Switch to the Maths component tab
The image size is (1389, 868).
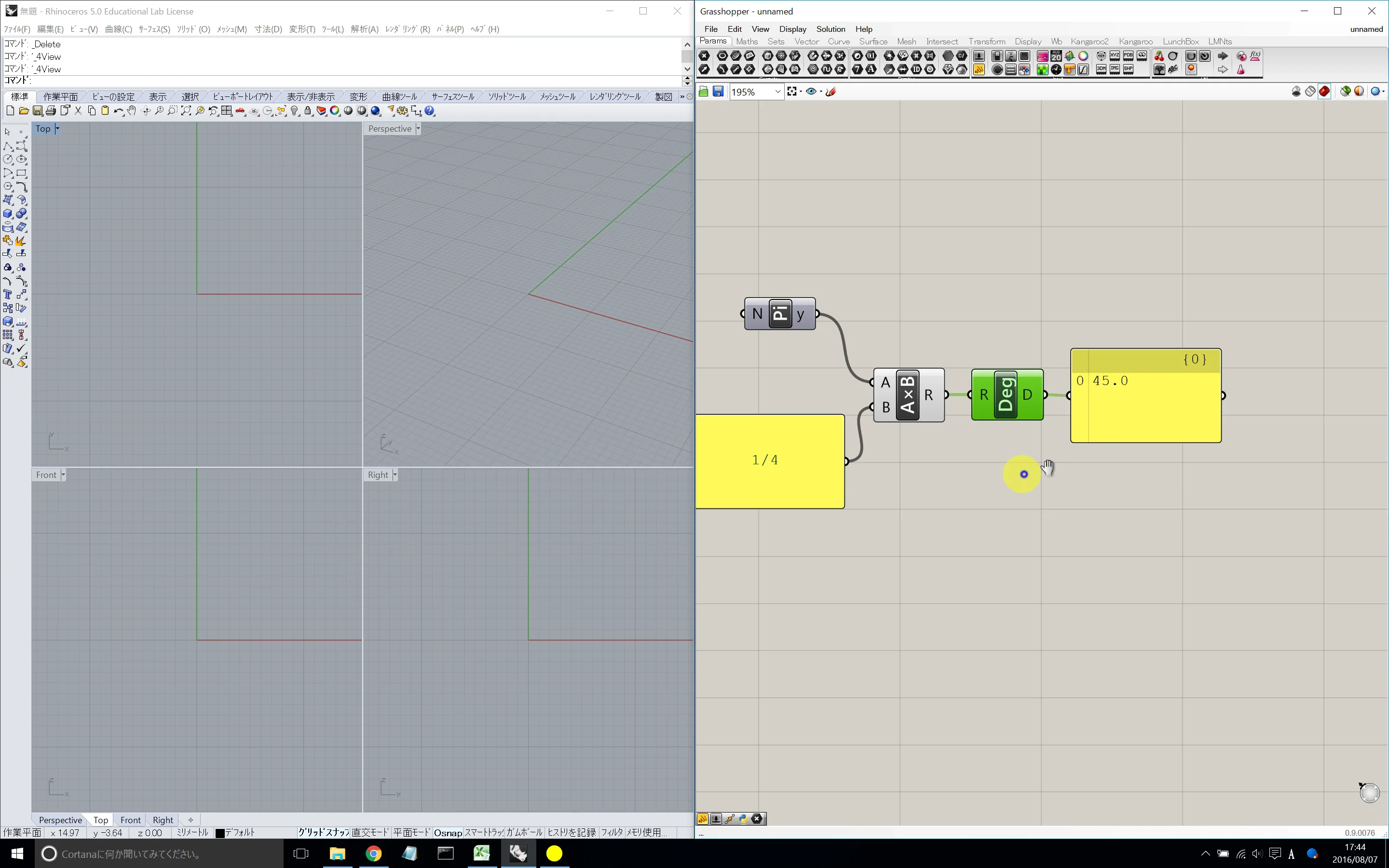click(x=746, y=41)
